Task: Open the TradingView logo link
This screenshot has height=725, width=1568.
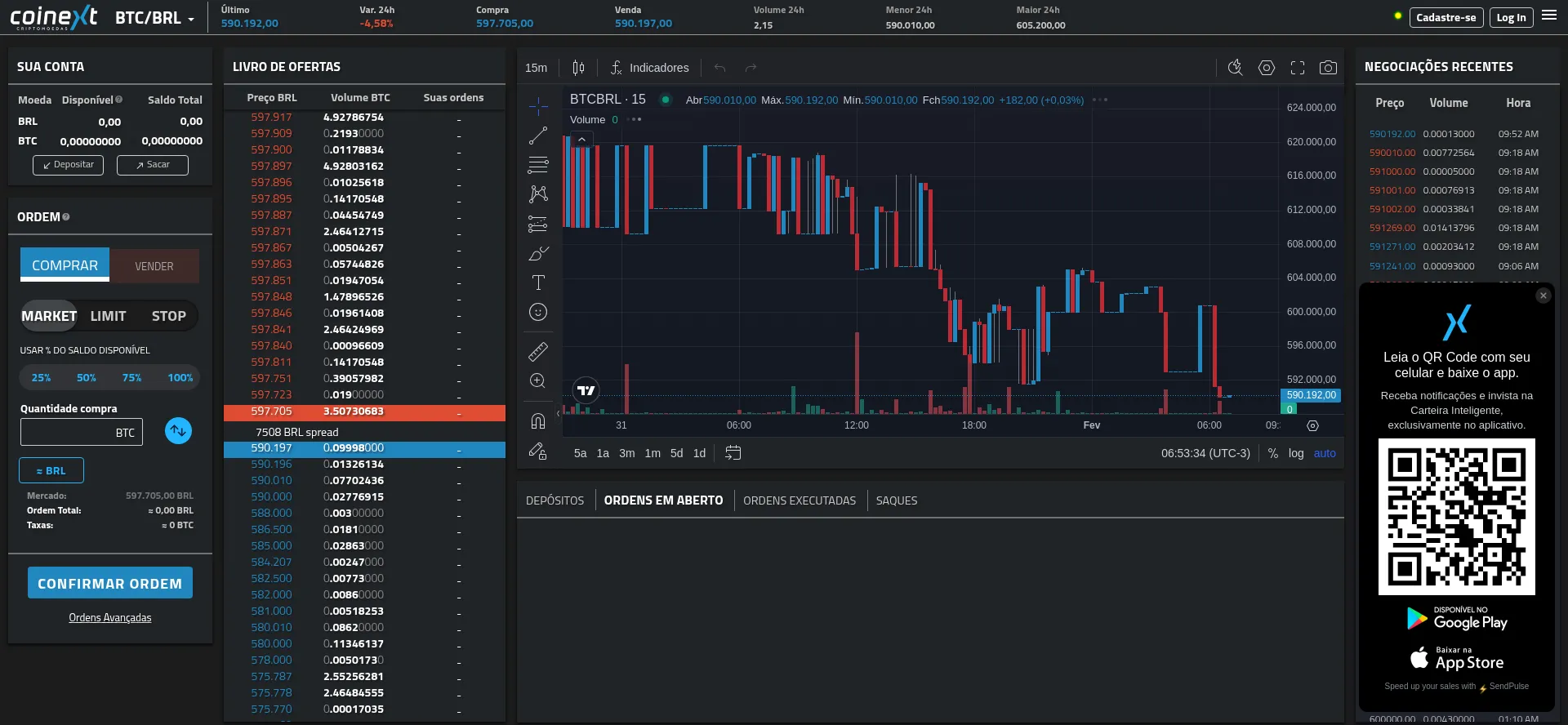Action: pyautogui.click(x=586, y=390)
